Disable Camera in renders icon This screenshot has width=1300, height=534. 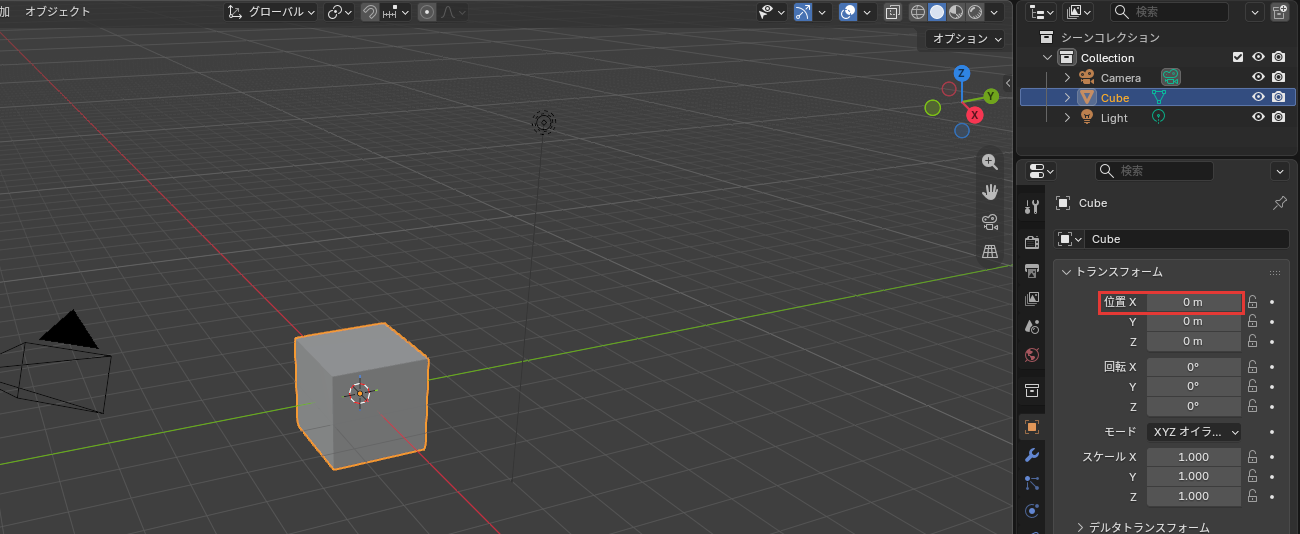[x=1278, y=78]
